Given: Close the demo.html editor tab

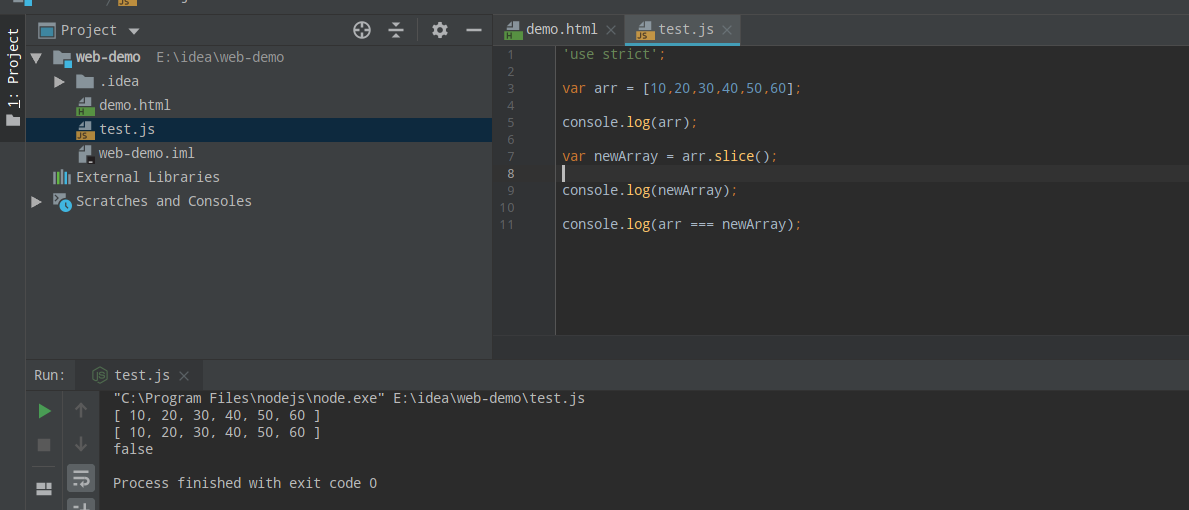Looking at the screenshot, I should [611, 30].
